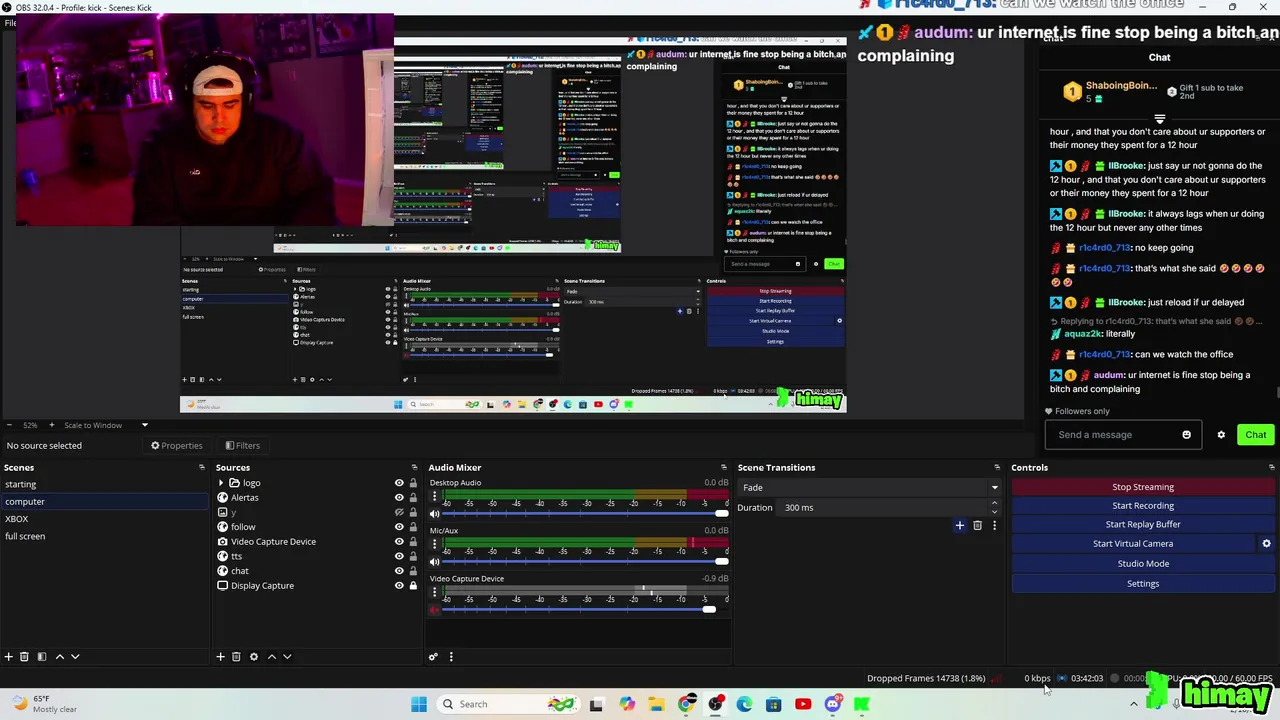
Task: Mute Desktop Audio
Action: click(434, 513)
